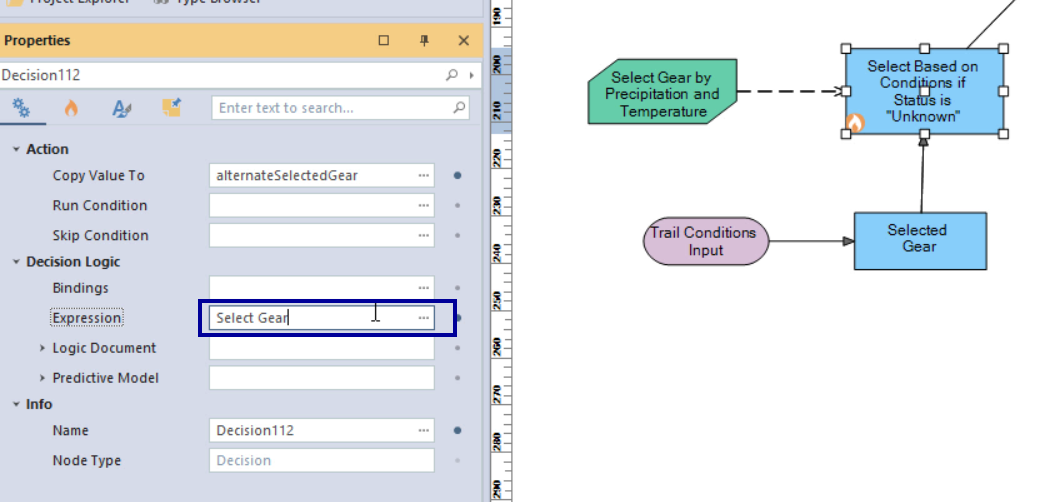Close the Properties panel
This screenshot has width=1045, height=502.
464,41
